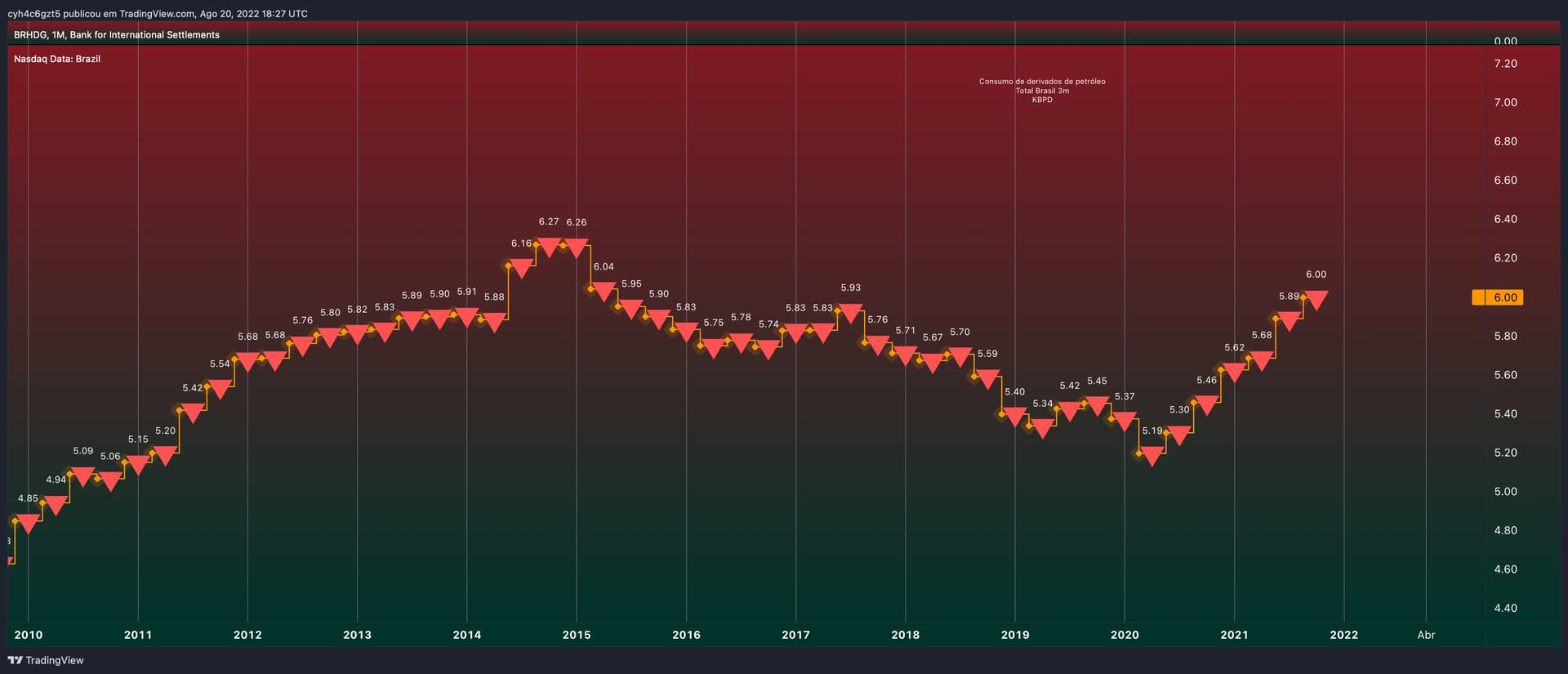The image size is (1568, 674).
Task: Select the 2014 label on the time axis
Action: (x=467, y=635)
